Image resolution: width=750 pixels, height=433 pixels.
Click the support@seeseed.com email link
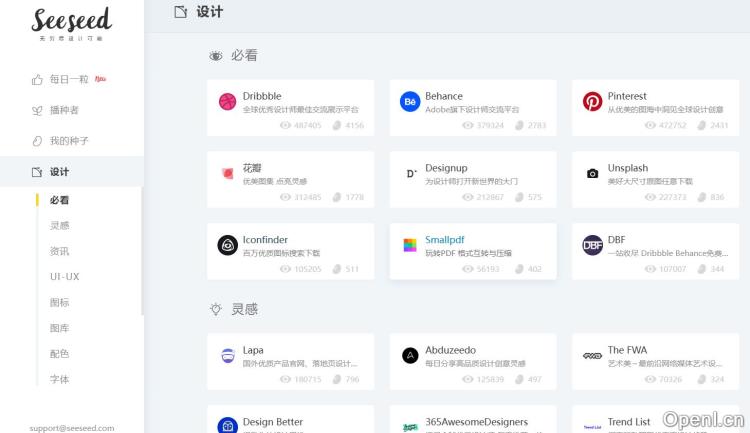(71, 427)
